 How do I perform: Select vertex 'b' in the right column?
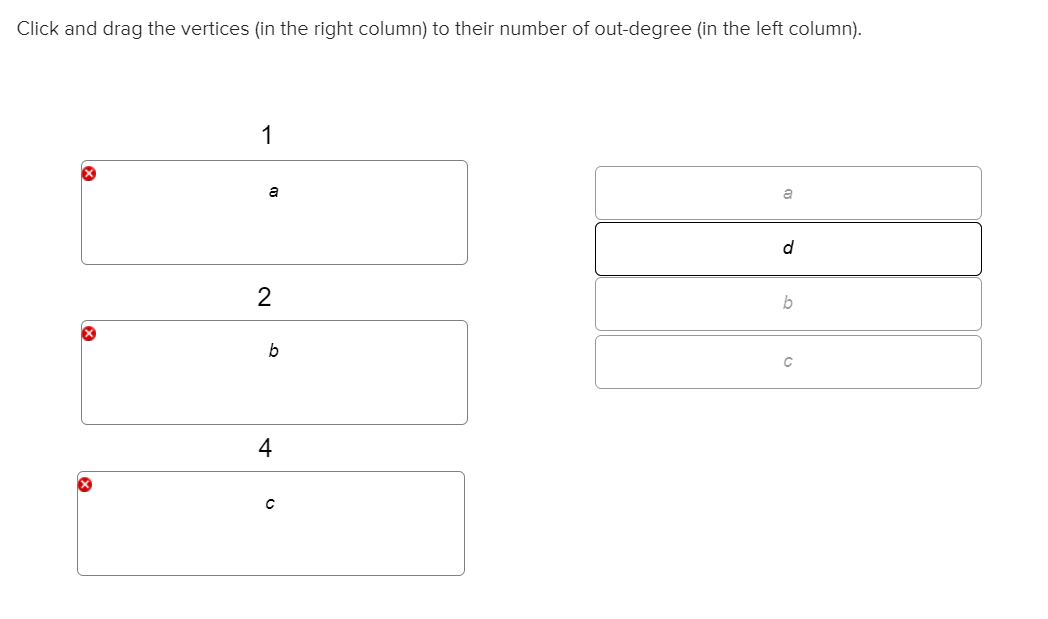pos(788,303)
